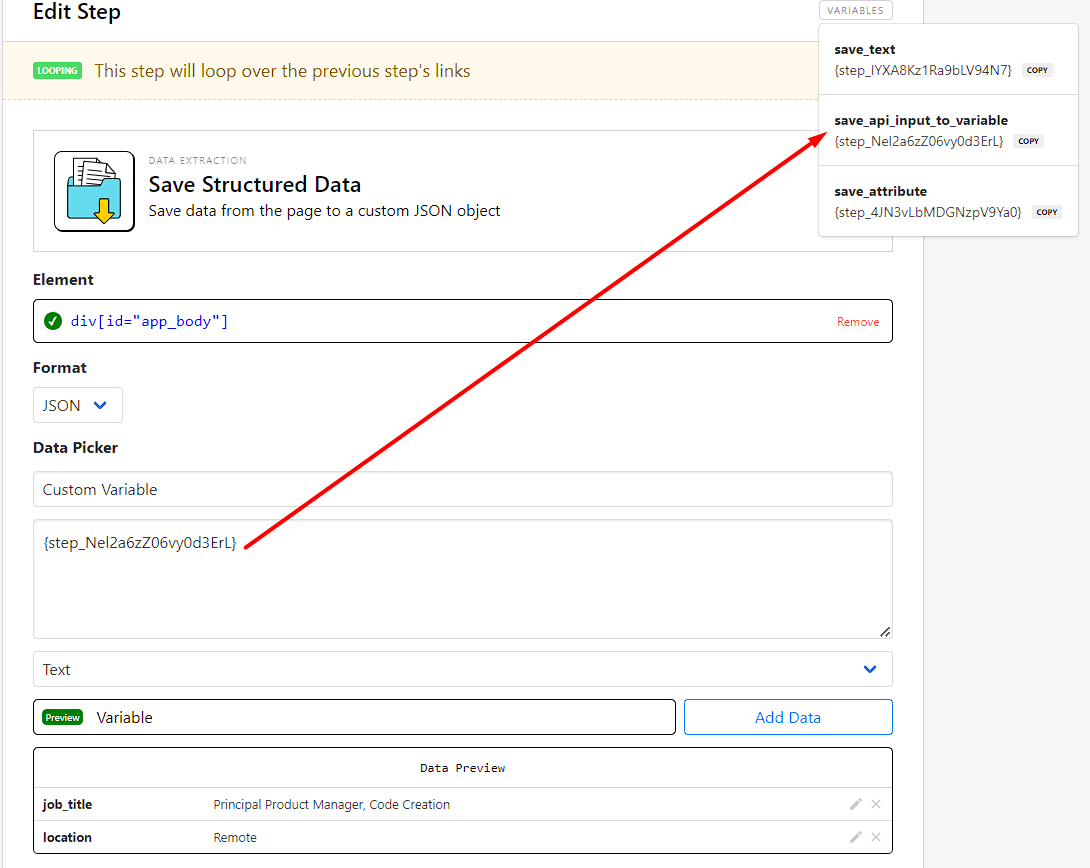The height and width of the screenshot is (868, 1090).
Task: Edit the location row with pencil icon
Action: (856, 837)
